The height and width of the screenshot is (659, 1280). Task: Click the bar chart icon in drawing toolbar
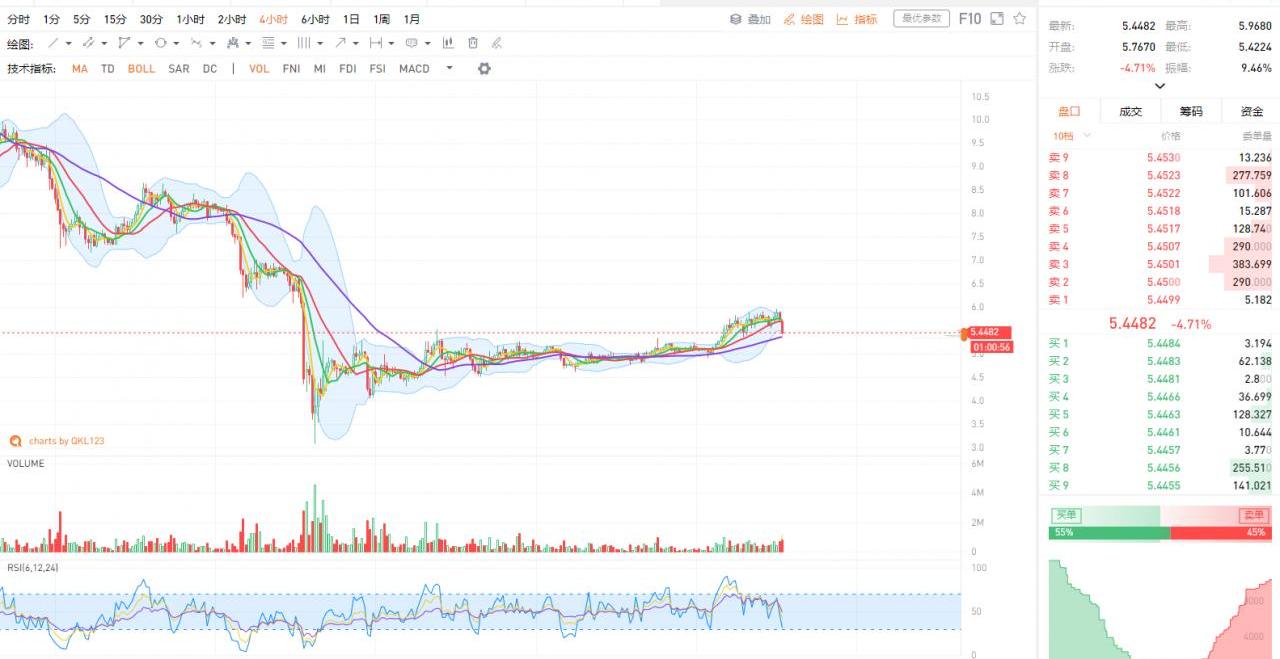(x=447, y=43)
